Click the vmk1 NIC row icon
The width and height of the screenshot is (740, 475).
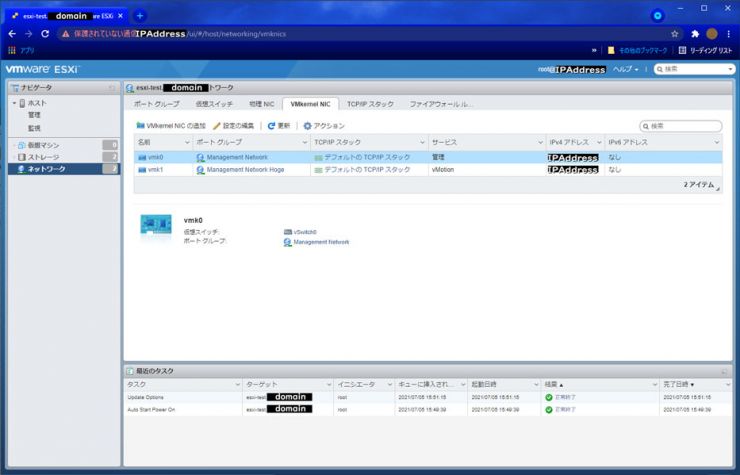click(142, 170)
